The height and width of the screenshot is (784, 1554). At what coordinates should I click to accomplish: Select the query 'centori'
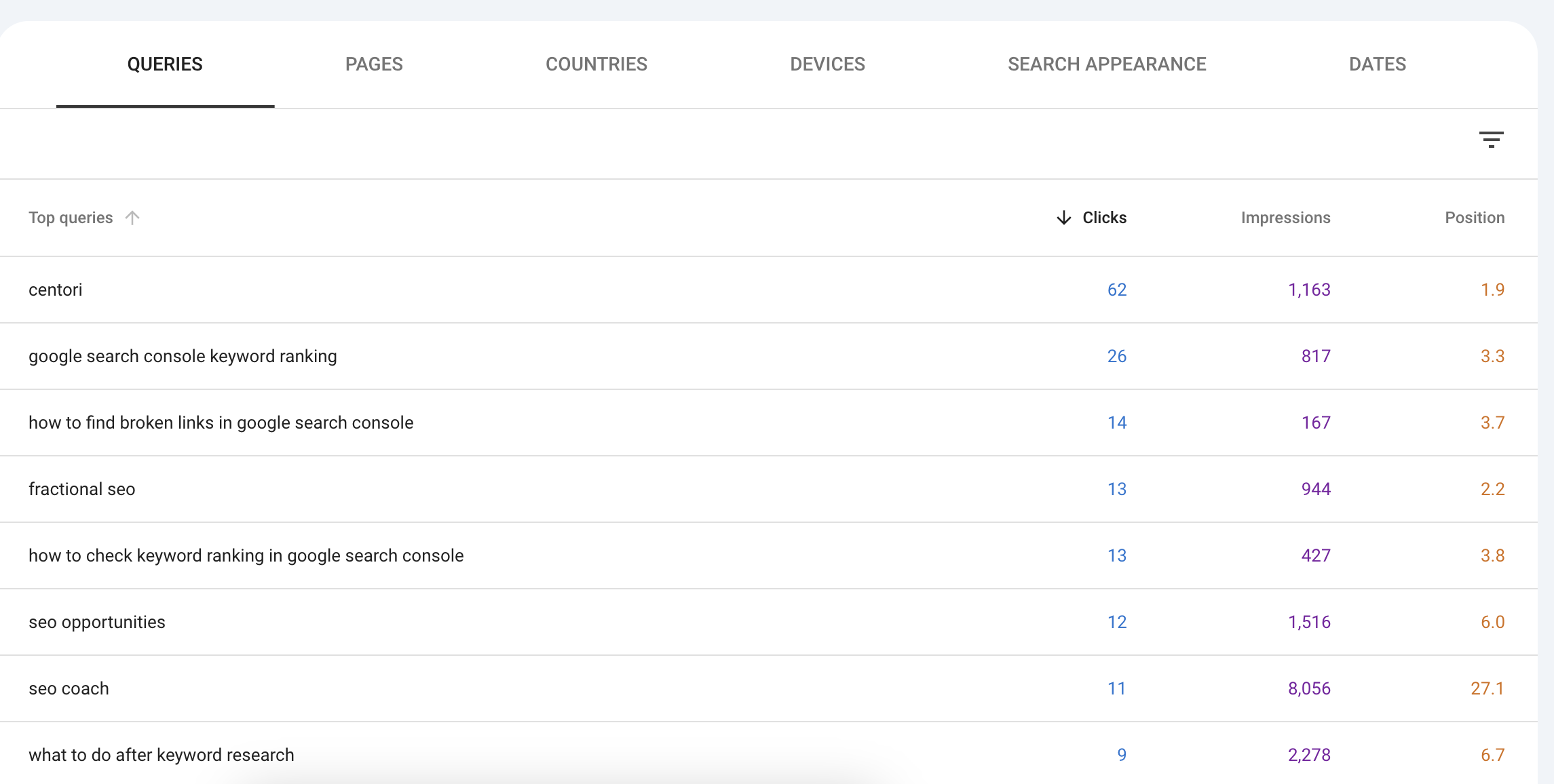click(x=55, y=290)
